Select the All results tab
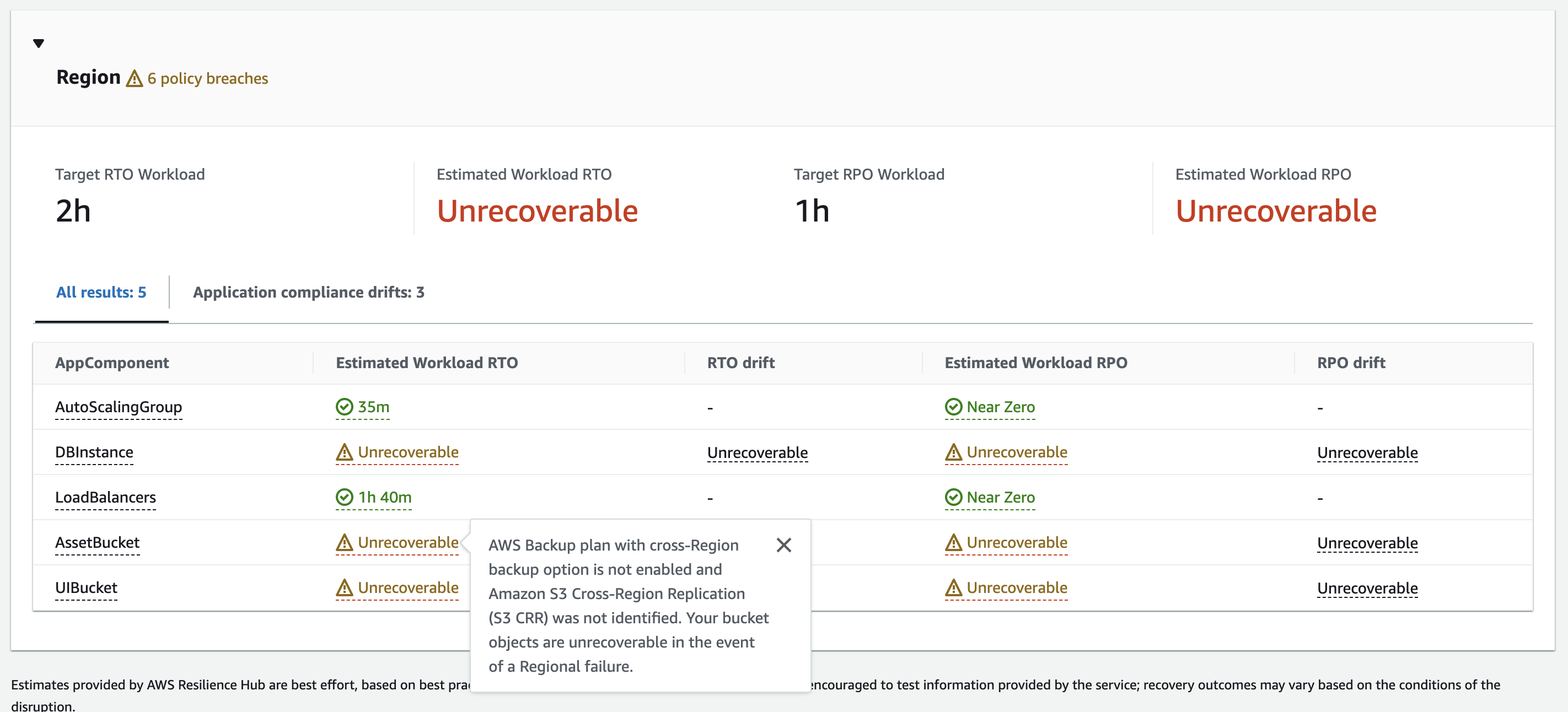This screenshot has width=1568, height=712. coord(101,292)
